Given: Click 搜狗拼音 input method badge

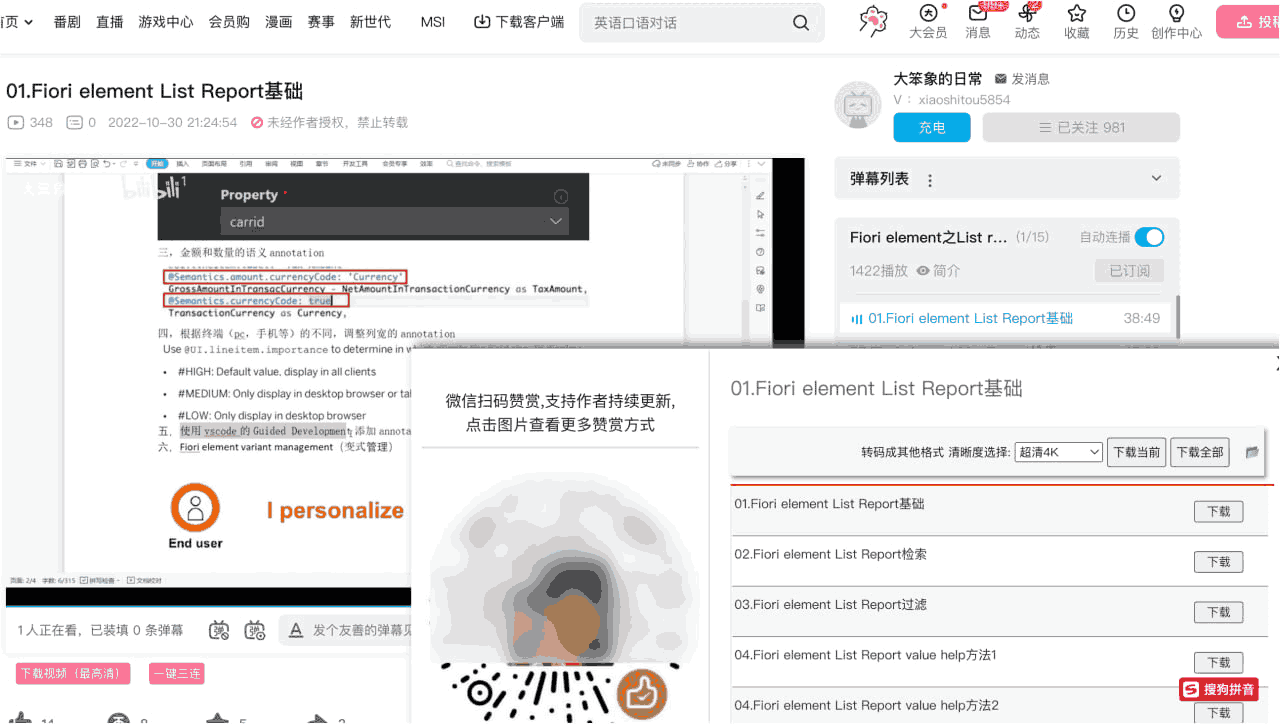Looking at the screenshot, I should point(1218,689).
